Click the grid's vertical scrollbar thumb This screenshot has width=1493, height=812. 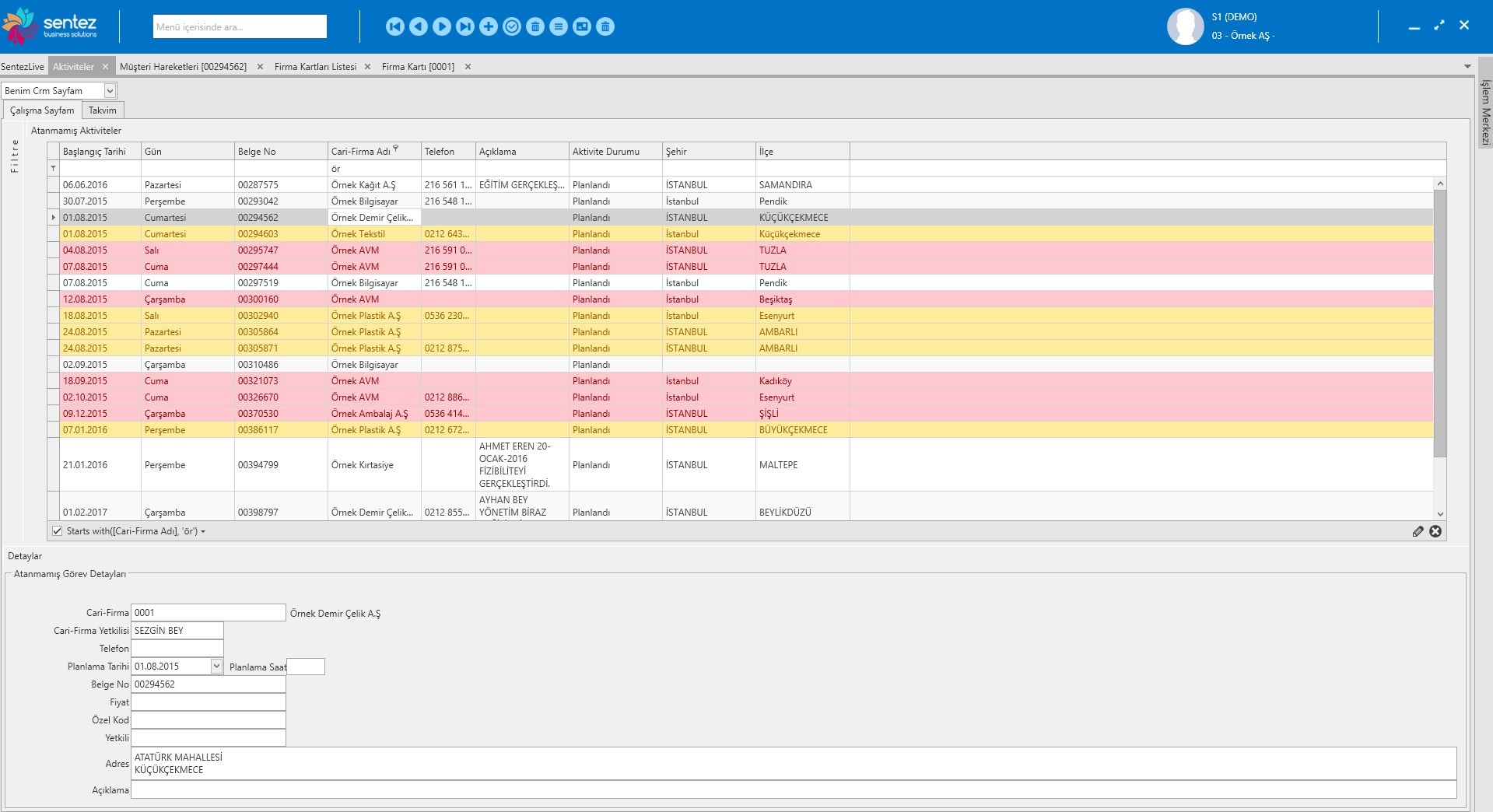pyautogui.click(x=1439, y=323)
